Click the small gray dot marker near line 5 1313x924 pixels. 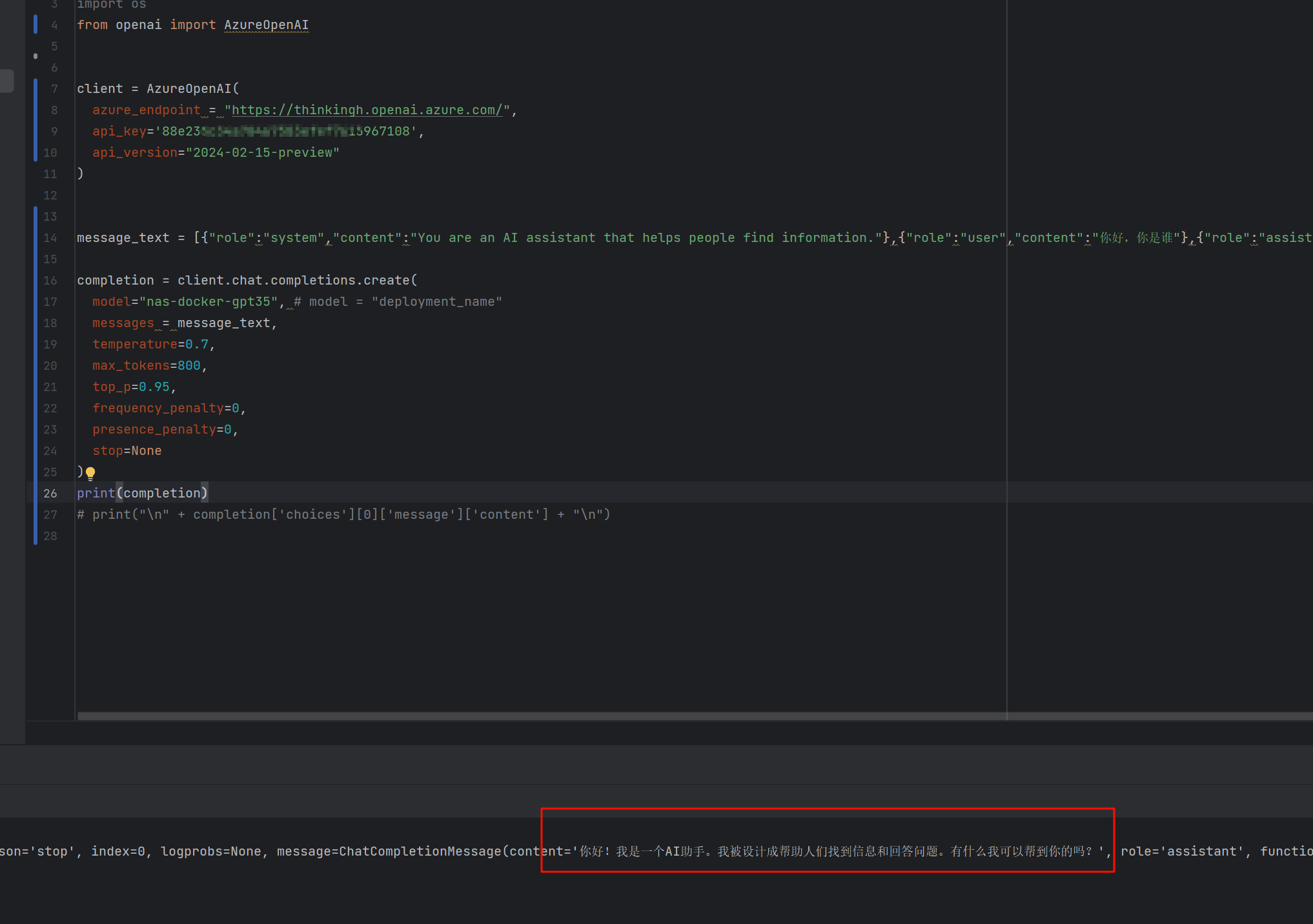point(36,56)
